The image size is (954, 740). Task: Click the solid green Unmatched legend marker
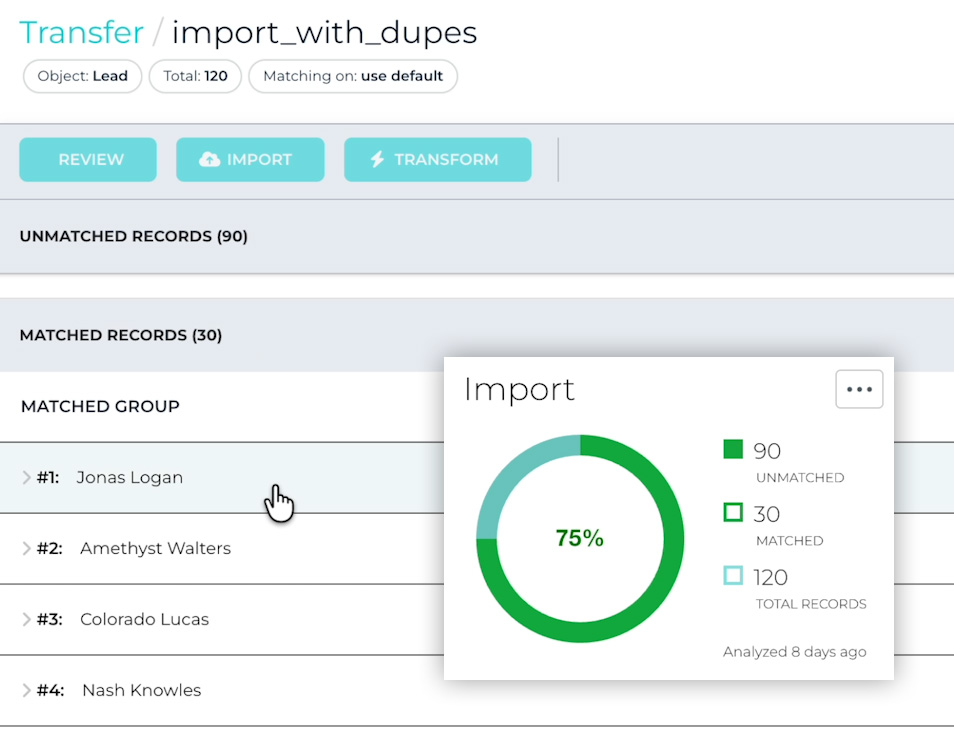point(733,450)
